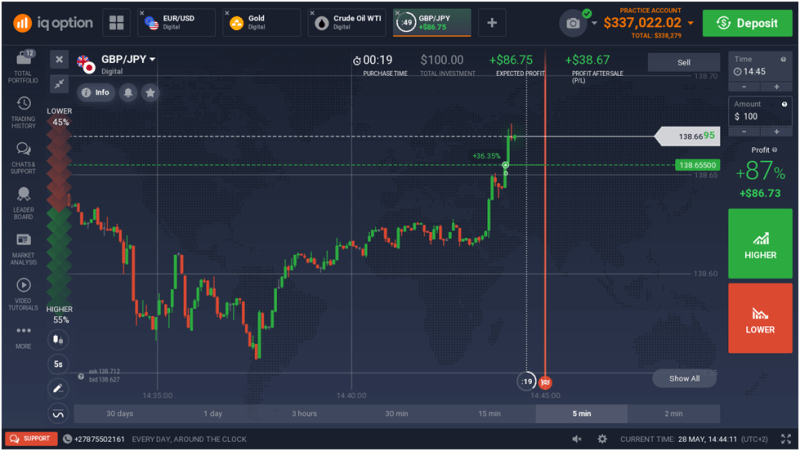800x451 pixels.
Task: Set a price alert with the bell icon
Action: [128, 92]
